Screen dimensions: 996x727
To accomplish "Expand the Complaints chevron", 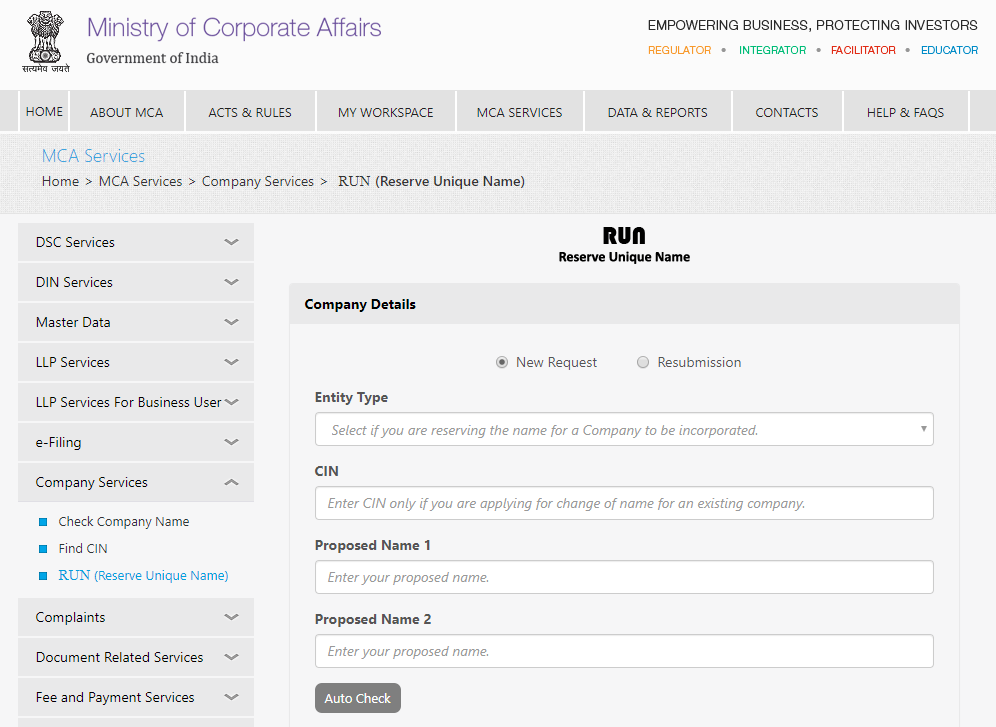I will [x=231, y=617].
